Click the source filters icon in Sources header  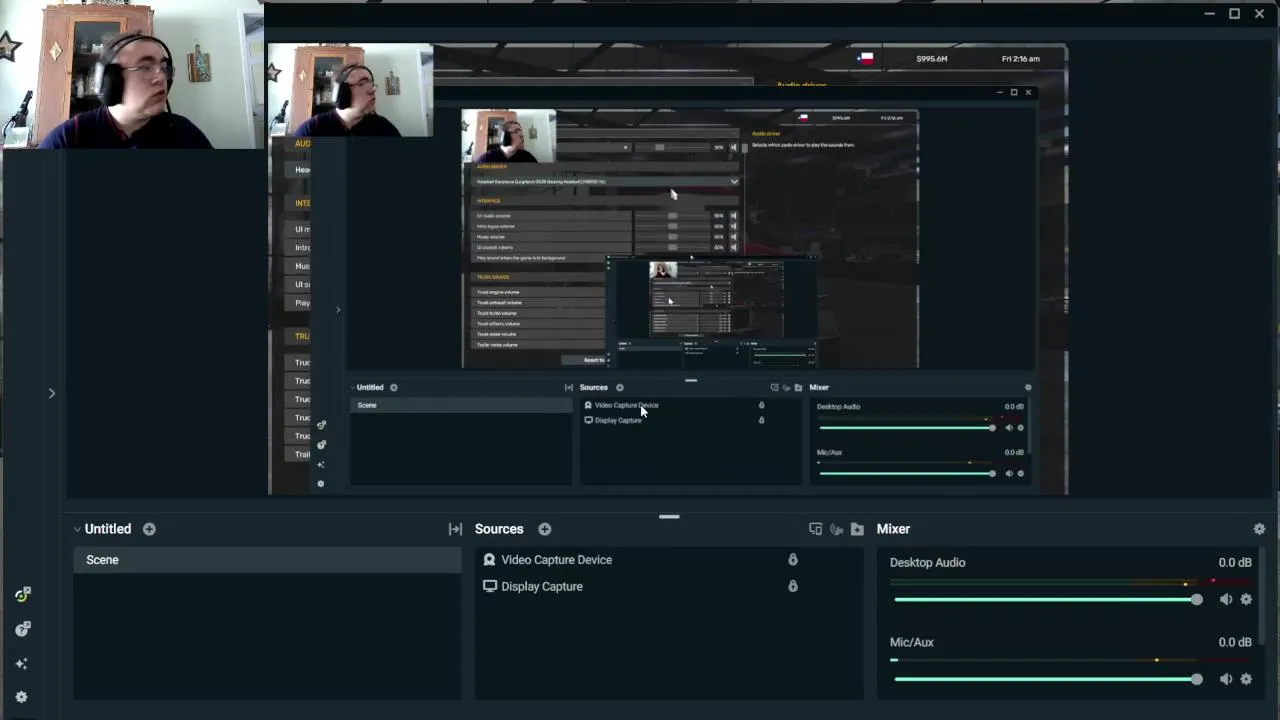(x=815, y=529)
